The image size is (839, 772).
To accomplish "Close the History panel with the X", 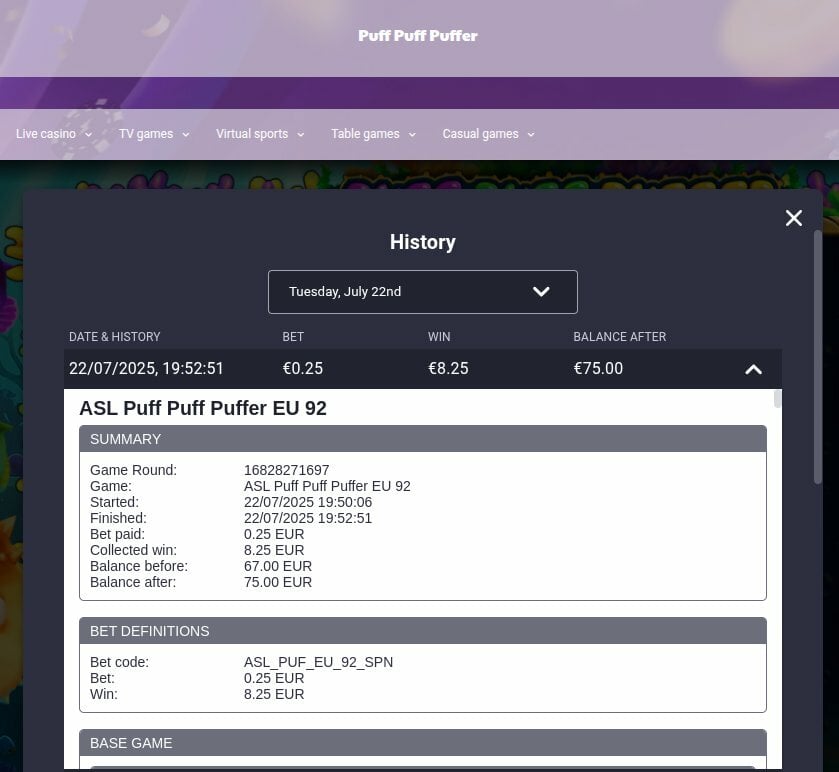I will [x=794, y=218].
